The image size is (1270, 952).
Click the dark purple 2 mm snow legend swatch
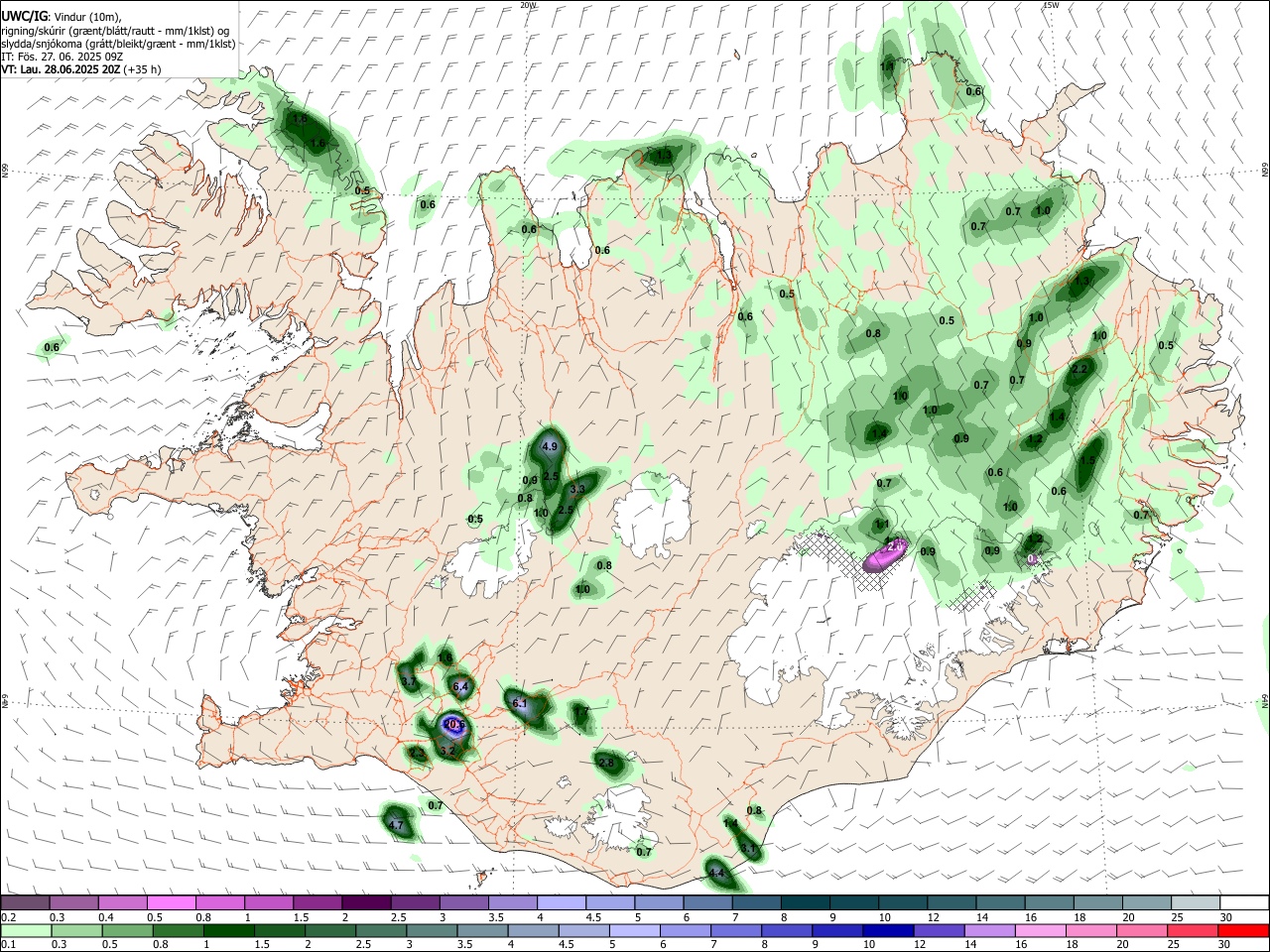[366, 902]
